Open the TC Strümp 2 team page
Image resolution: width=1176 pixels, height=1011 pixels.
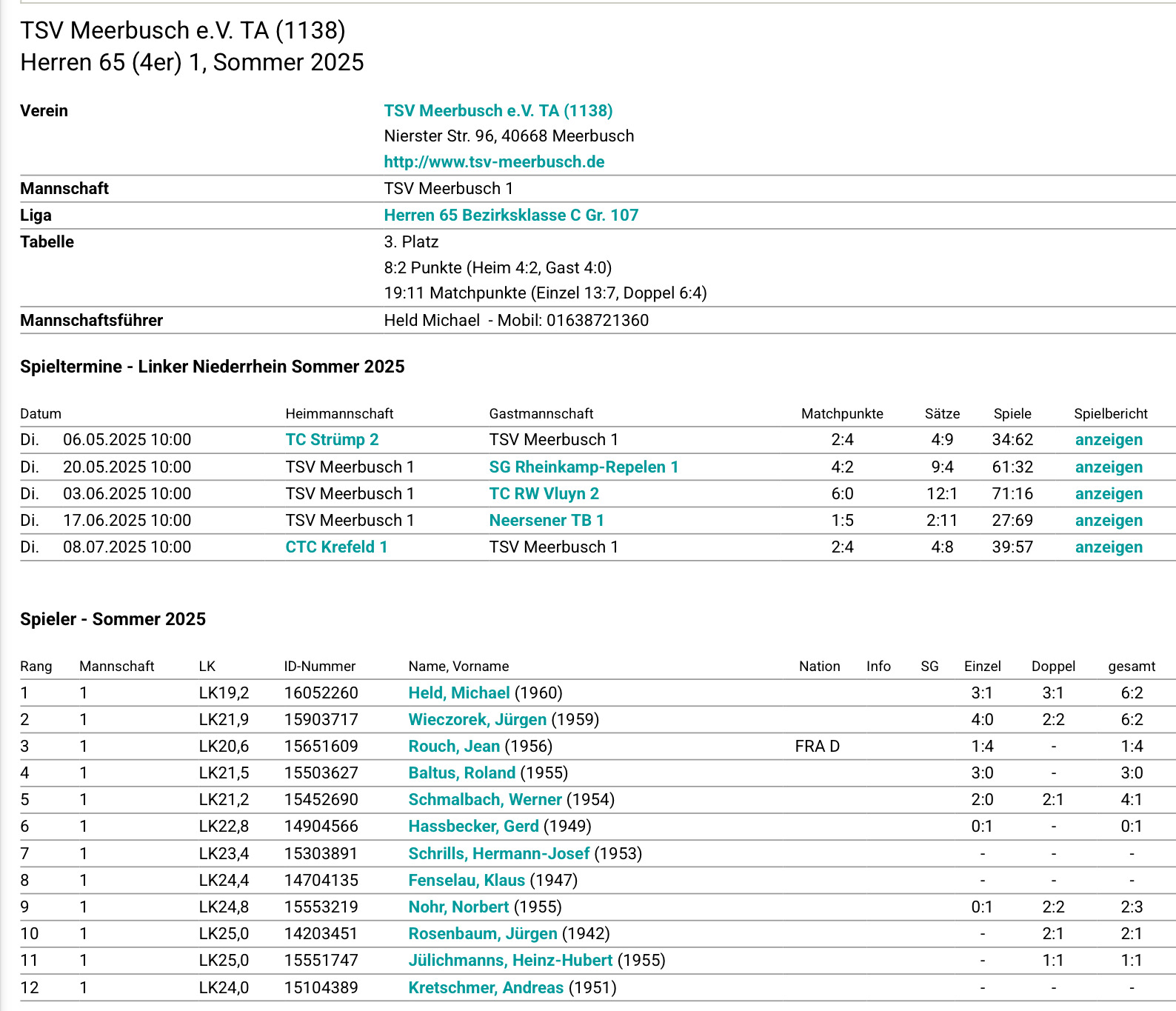(x=332, y=440)
